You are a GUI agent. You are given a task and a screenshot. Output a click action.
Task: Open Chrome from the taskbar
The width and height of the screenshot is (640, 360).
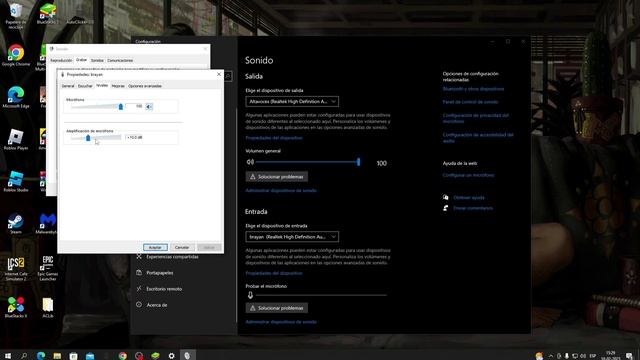(122, 356)
